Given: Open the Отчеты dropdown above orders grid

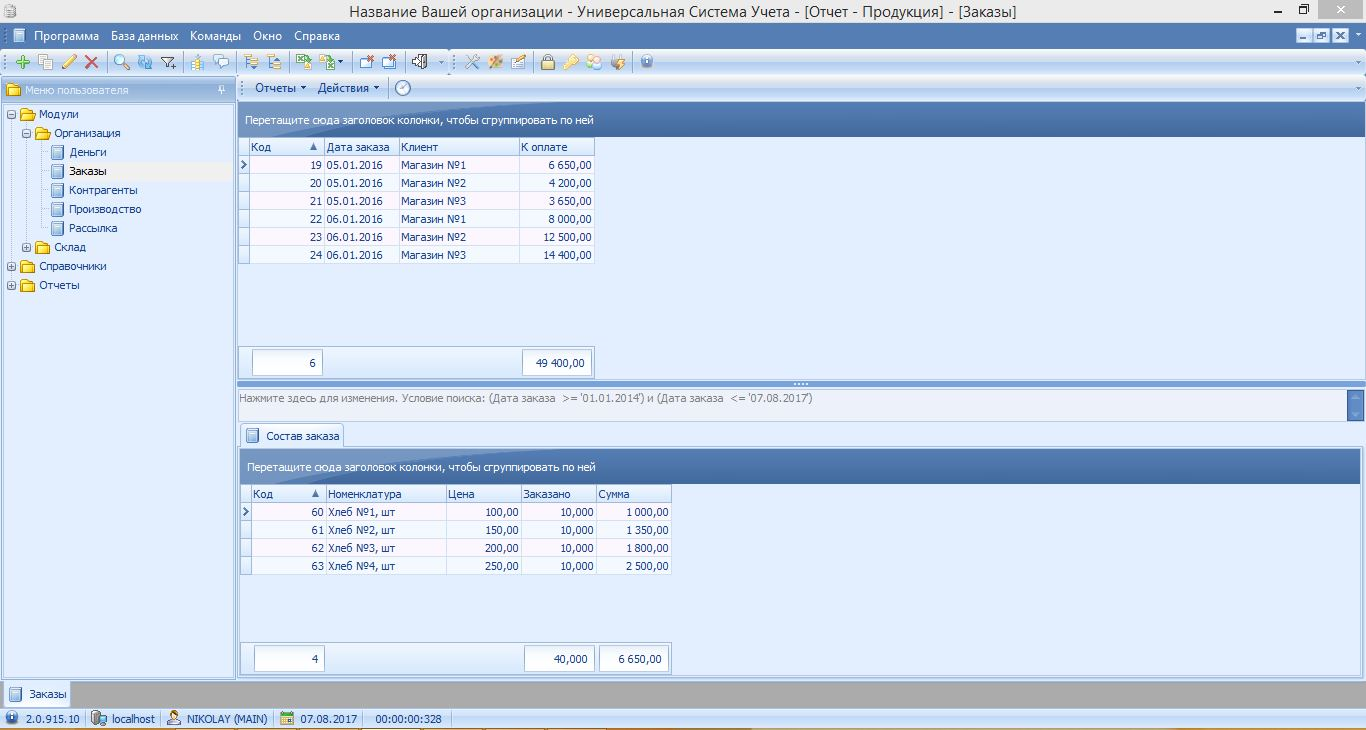Looking at the screenshot, I should [280, 88].
